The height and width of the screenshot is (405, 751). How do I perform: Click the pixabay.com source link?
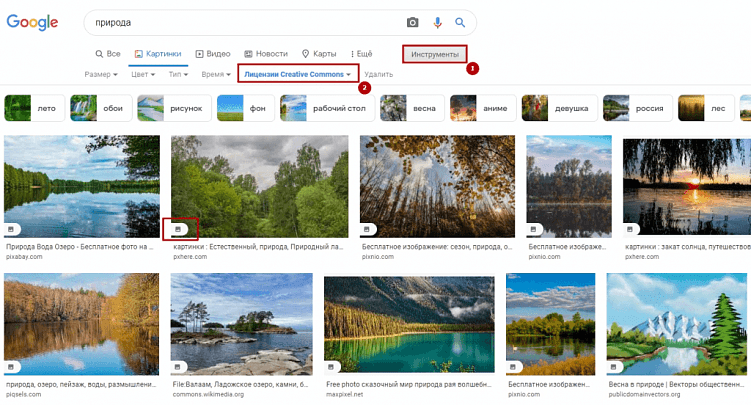pos(24,257)
